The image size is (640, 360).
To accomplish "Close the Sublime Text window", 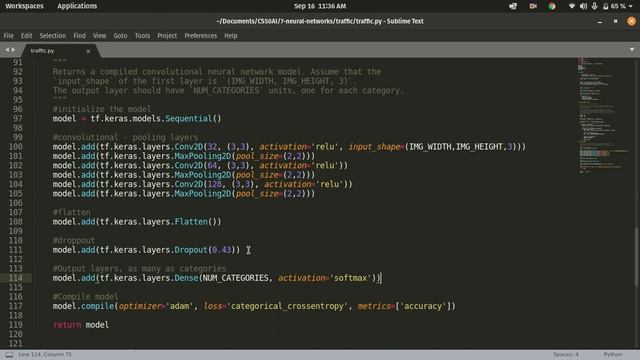I will click(631, 21).
